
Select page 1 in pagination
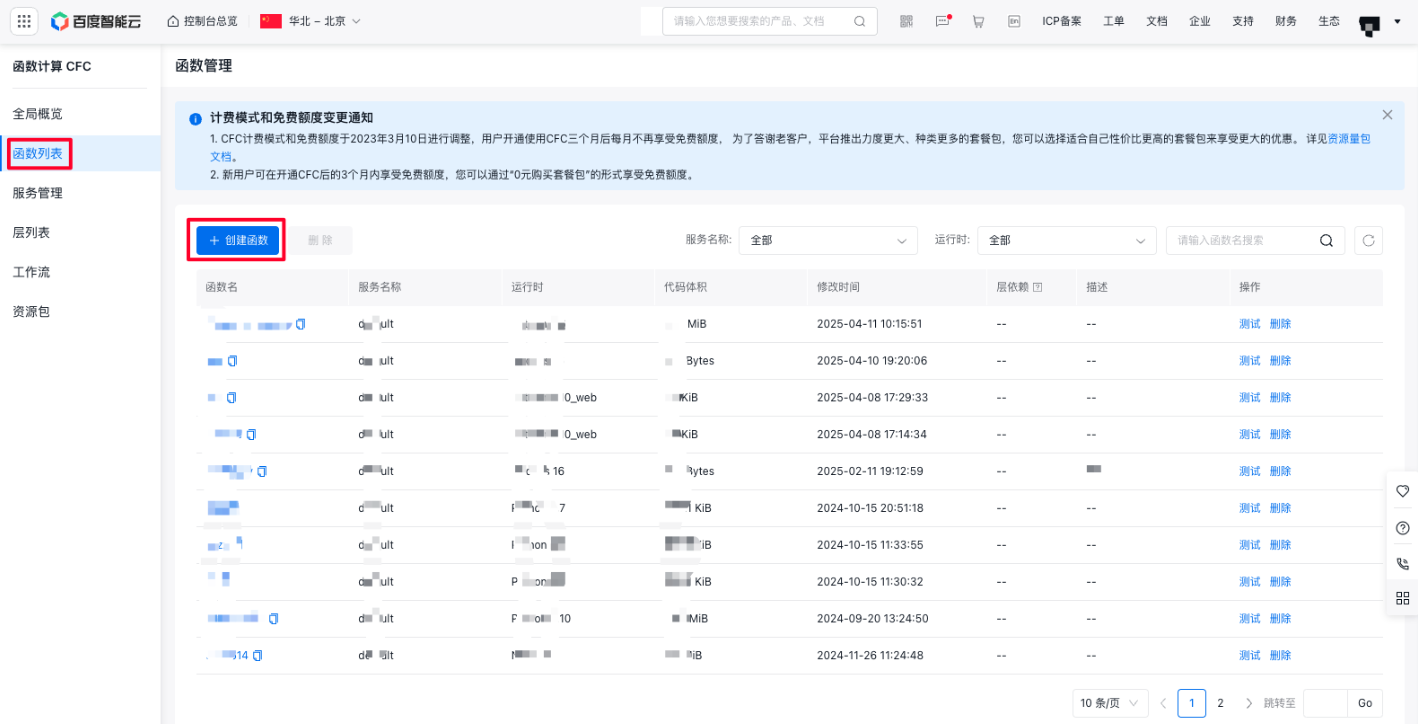pos(1191,703)
